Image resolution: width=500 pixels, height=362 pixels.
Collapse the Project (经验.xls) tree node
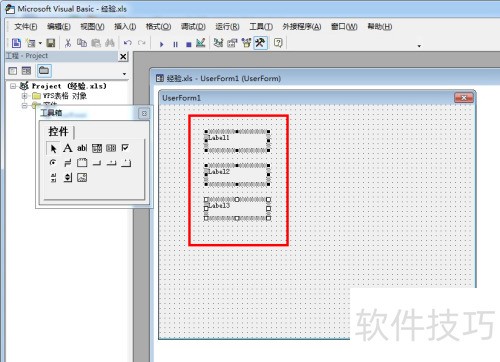(x=13, y=86)
